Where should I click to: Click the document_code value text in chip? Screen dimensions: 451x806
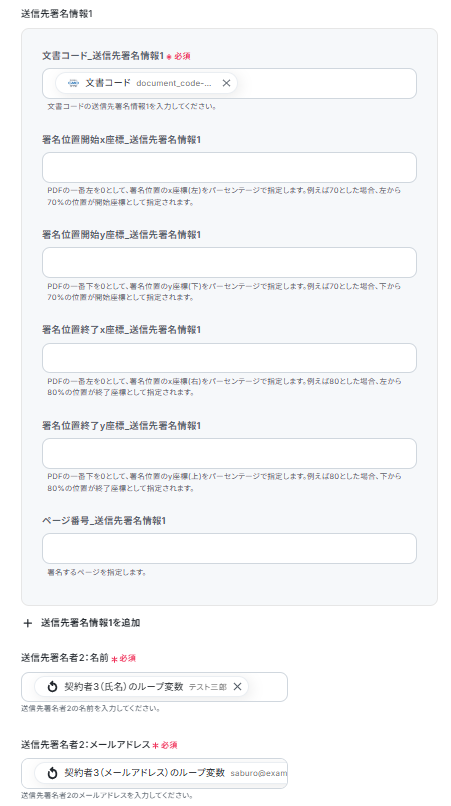click(174, 83)
